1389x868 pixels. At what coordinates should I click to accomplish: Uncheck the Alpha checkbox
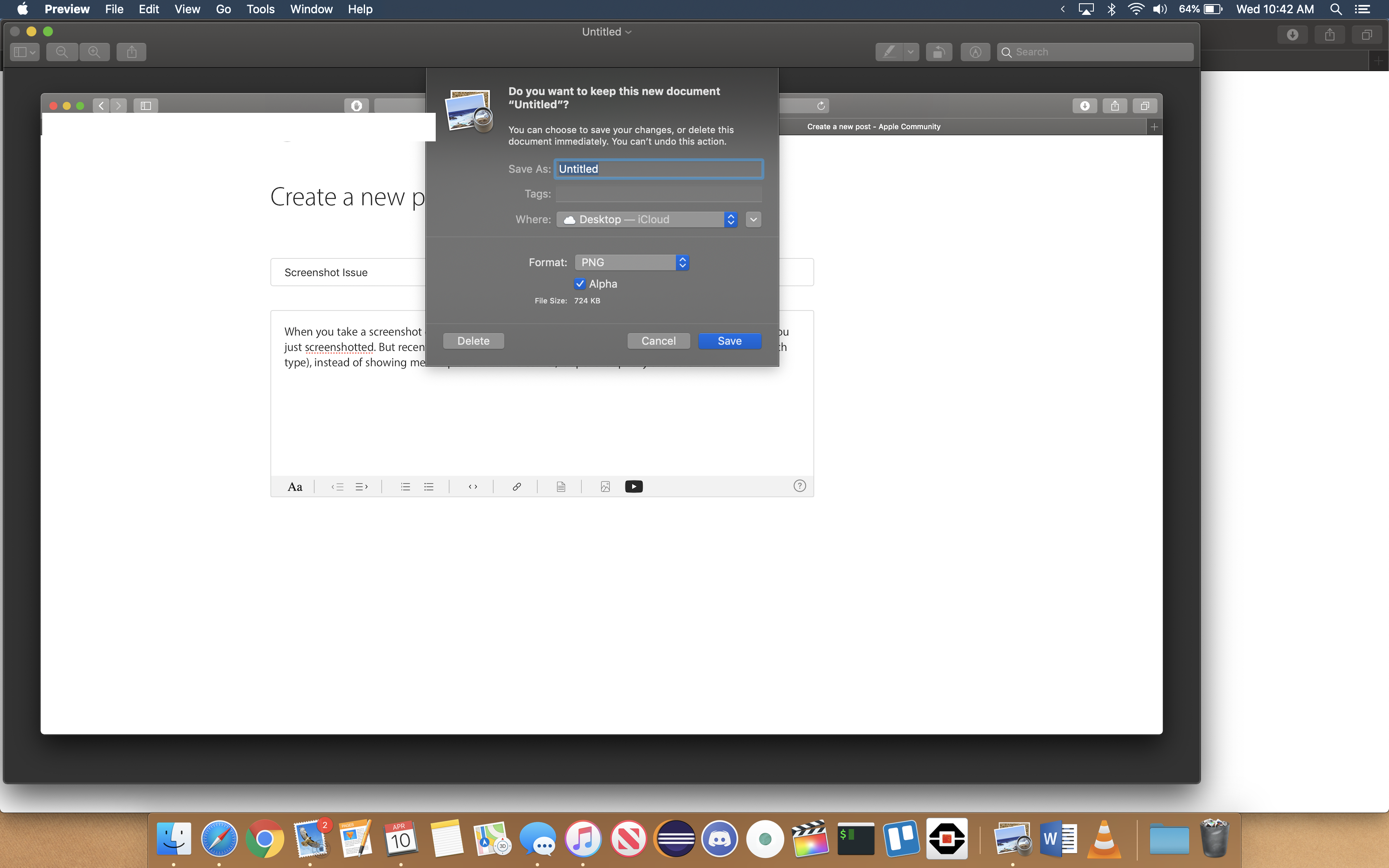[x=580, y=284]
